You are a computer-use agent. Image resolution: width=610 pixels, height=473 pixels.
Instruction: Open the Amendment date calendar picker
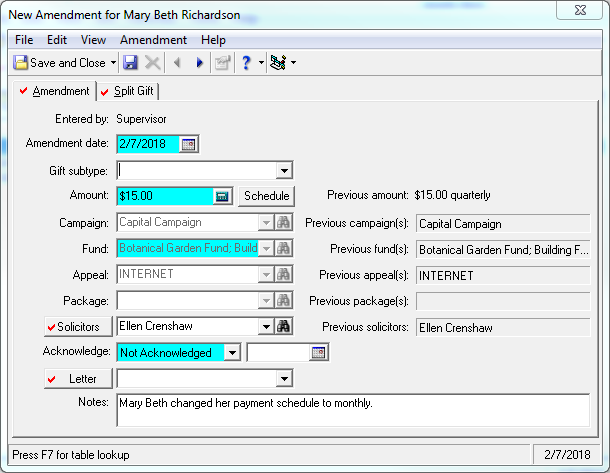click(x=188, y=144)
